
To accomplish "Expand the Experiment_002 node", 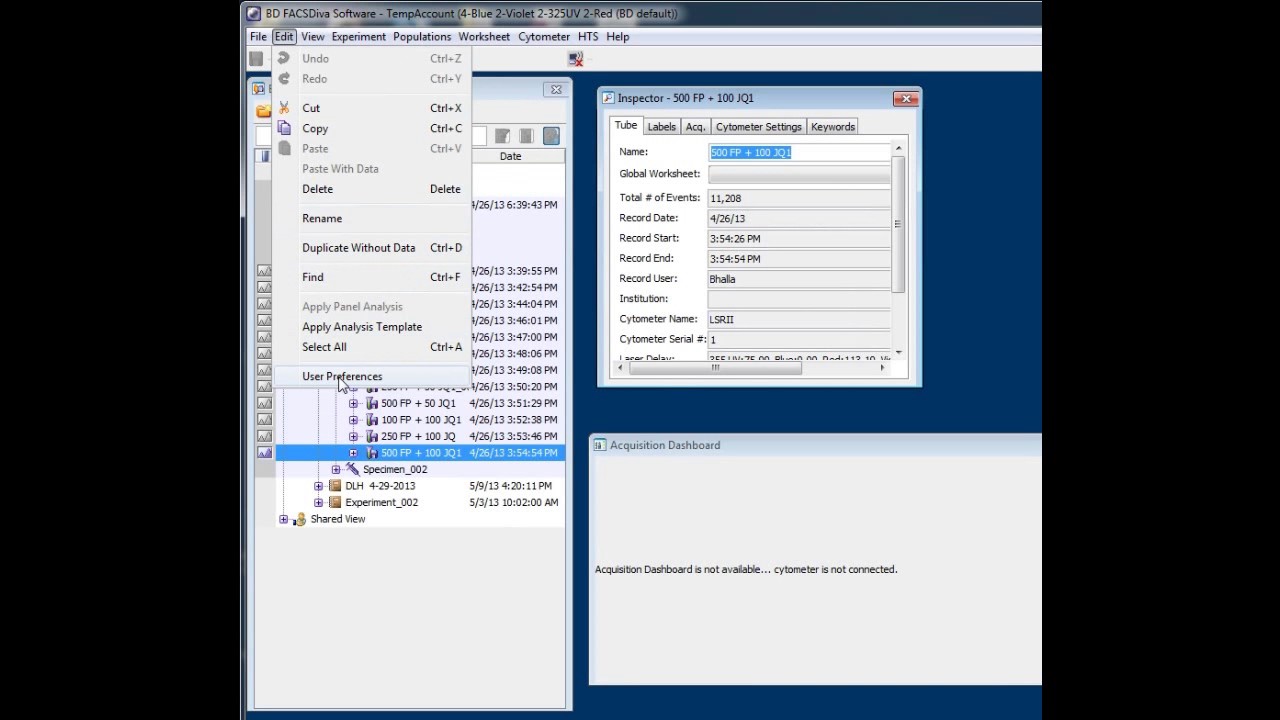I will 319,502.
